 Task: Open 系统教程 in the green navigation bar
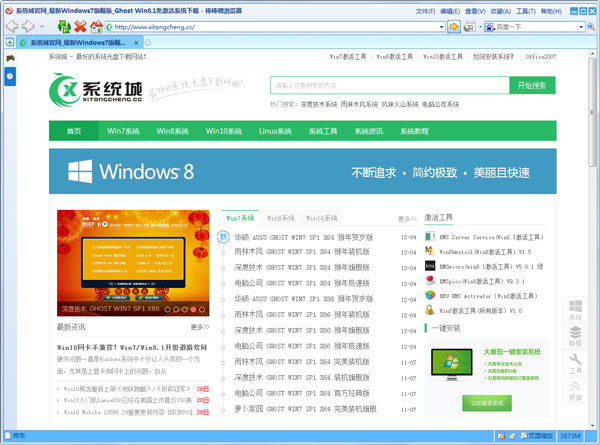[x=414, y=131]
